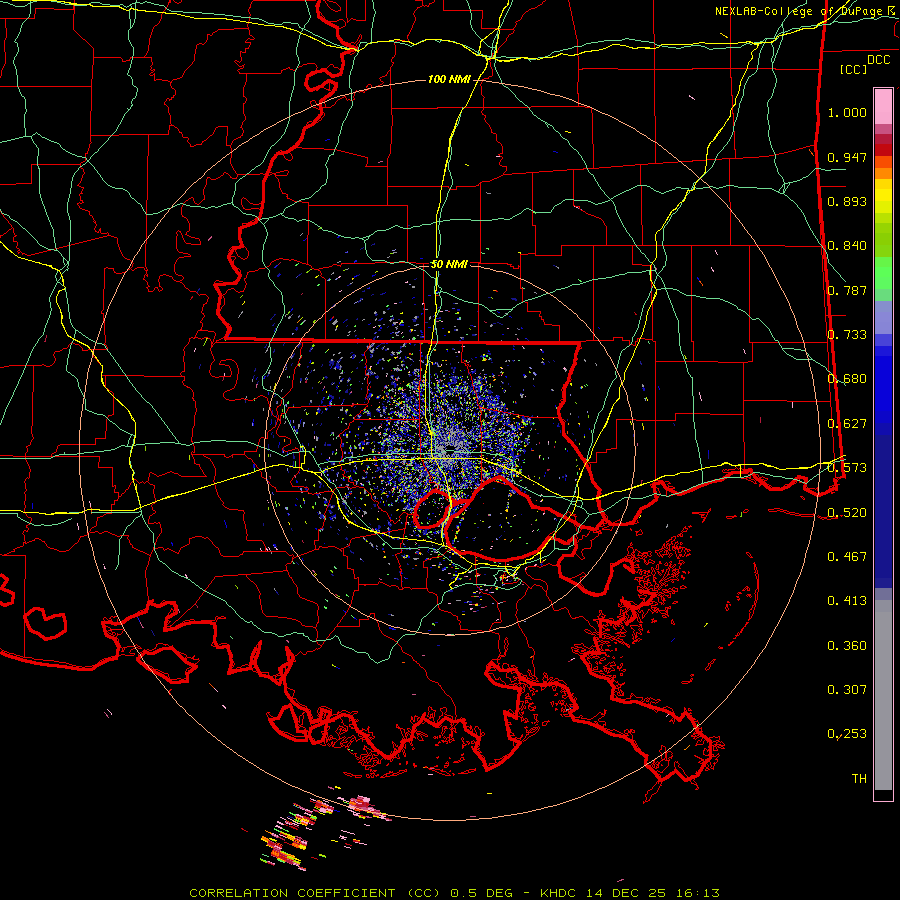
Task: Click the 0.467 color scale value
Action: point(847,556)
